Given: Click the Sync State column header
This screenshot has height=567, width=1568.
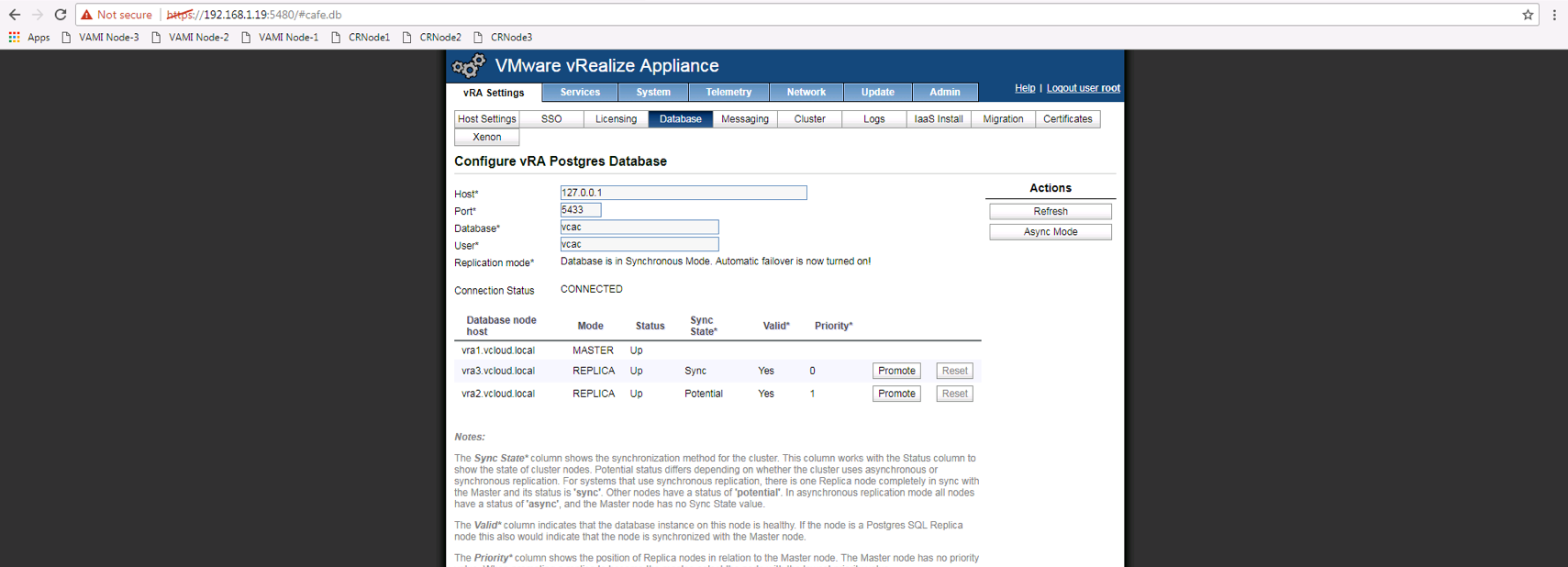Looking at the screenshot, I should [x=704, y=326].
